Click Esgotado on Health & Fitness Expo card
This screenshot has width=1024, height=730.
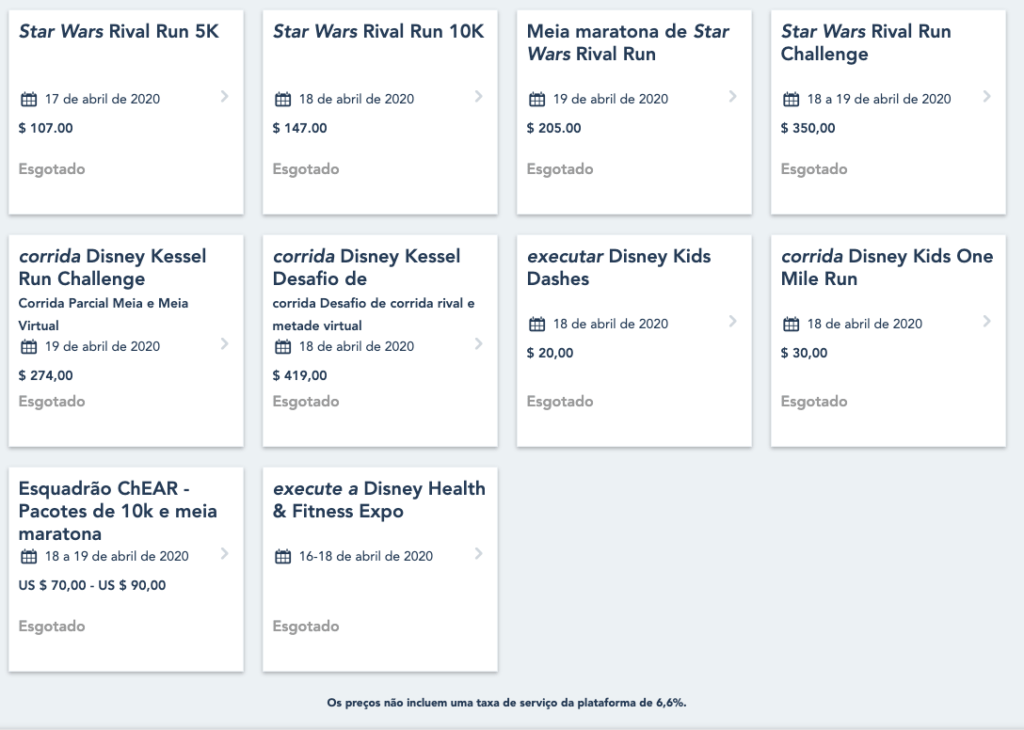point(306,626)
